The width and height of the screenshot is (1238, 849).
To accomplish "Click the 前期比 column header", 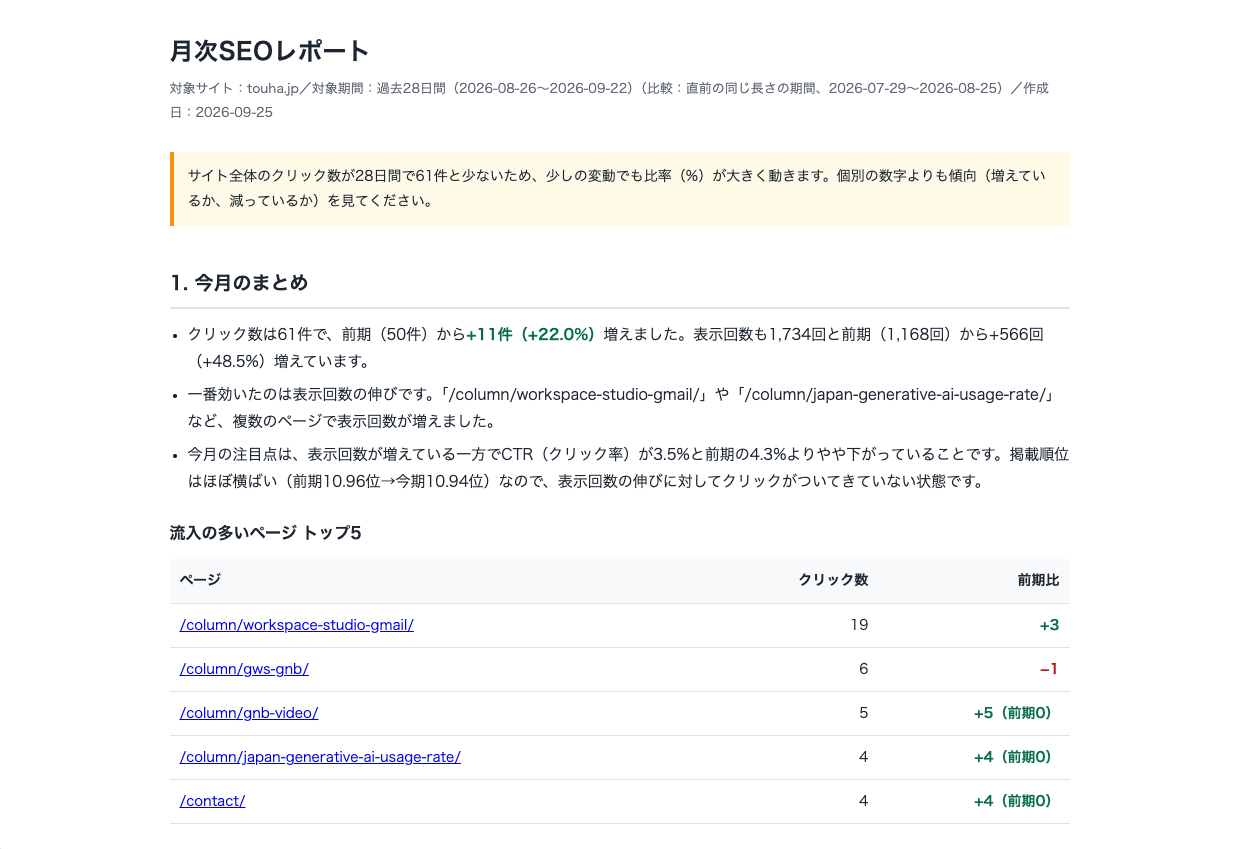I will [1038, 580].
